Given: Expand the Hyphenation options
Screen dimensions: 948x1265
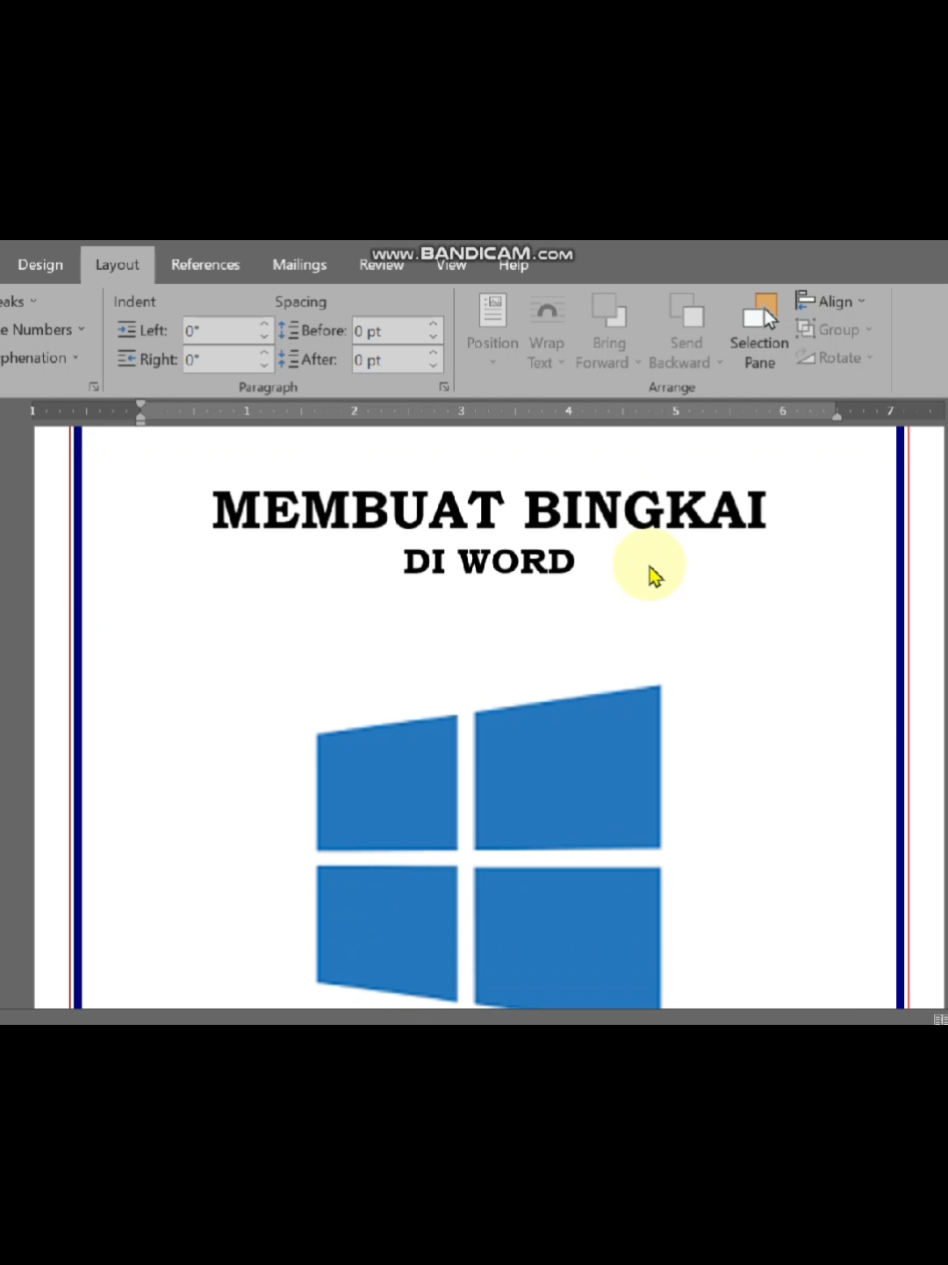Looking at the screenshot, I should pyautogui.click(x=38, y=358).
